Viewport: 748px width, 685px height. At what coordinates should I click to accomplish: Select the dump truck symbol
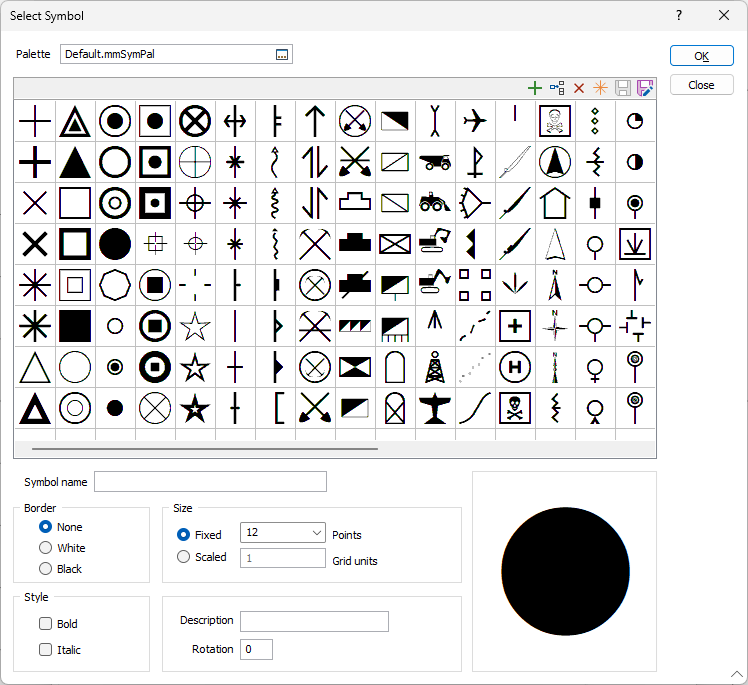435,162
